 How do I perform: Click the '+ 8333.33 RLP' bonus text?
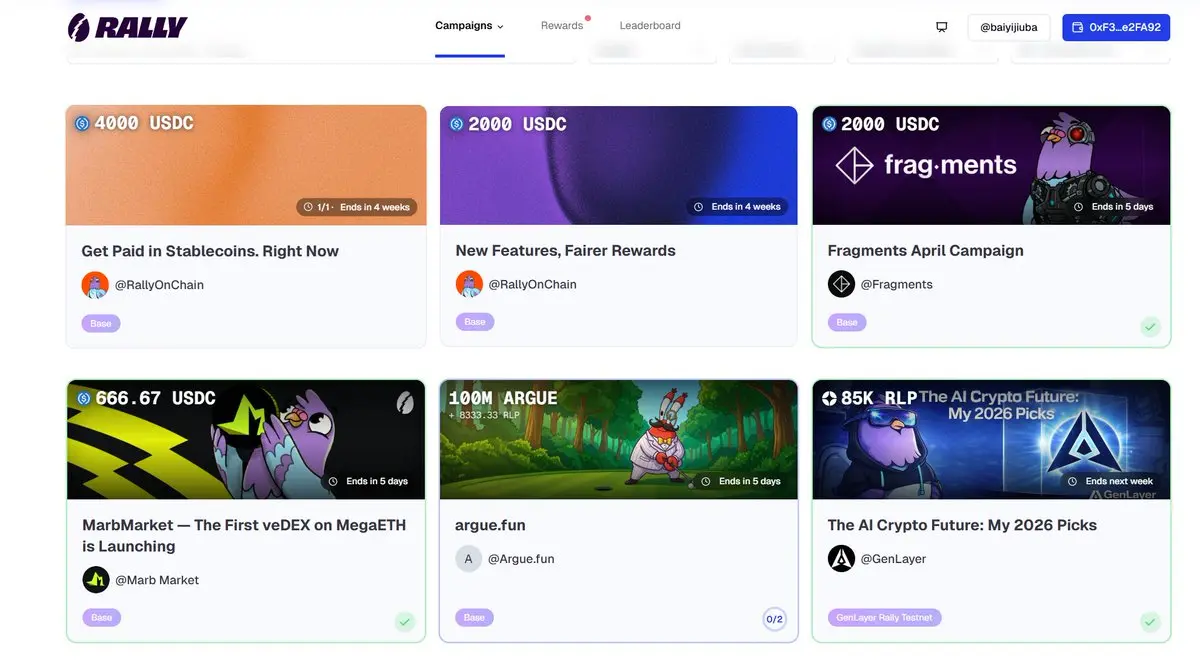pos(485,414)
